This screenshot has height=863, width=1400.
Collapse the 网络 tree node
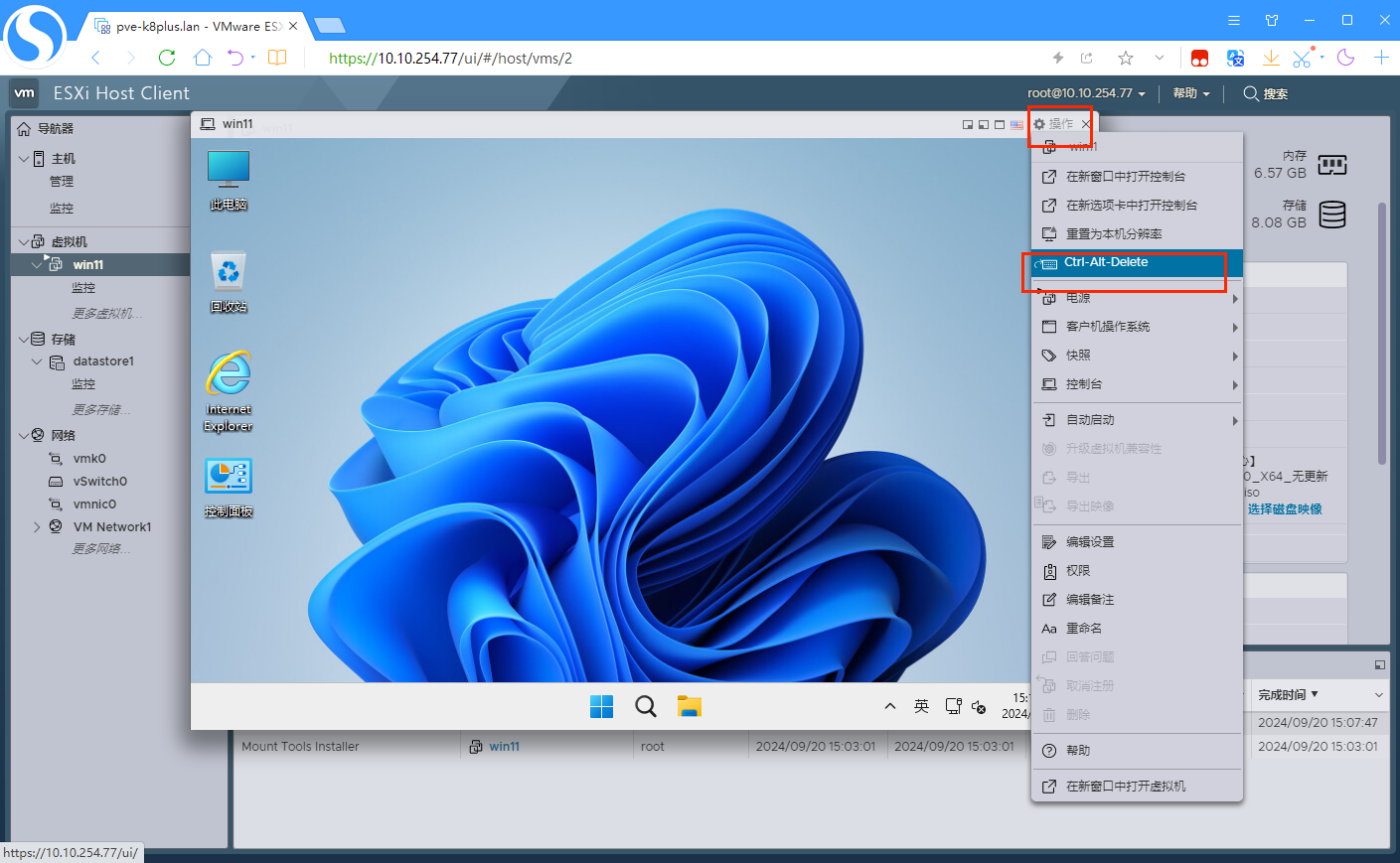tap(24, 435)
